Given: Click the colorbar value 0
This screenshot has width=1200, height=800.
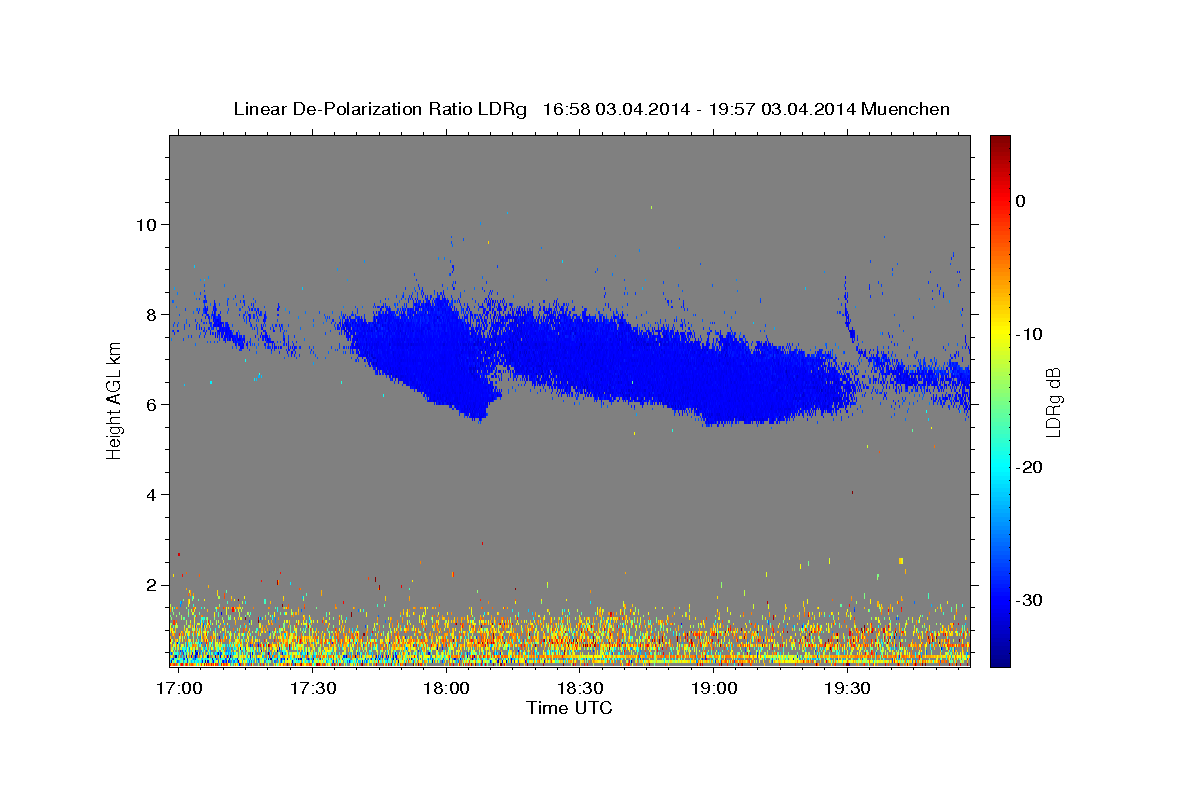Looking at the screenshot, I should tap(1021, 201).
